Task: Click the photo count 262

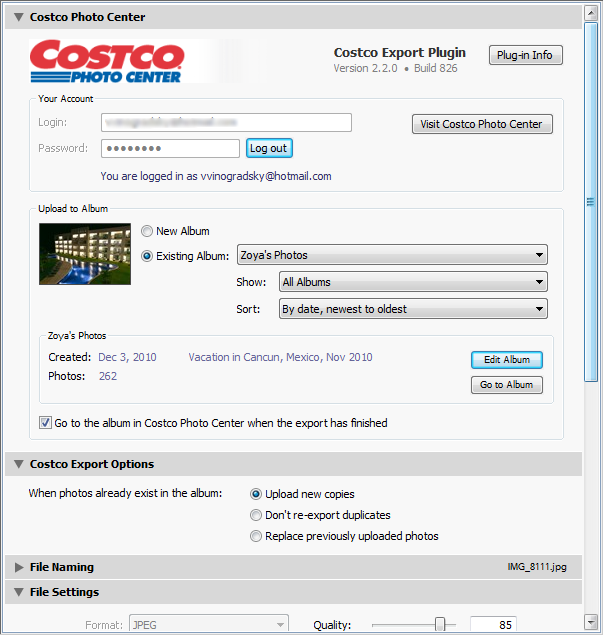Action: (x=108, y=376)
